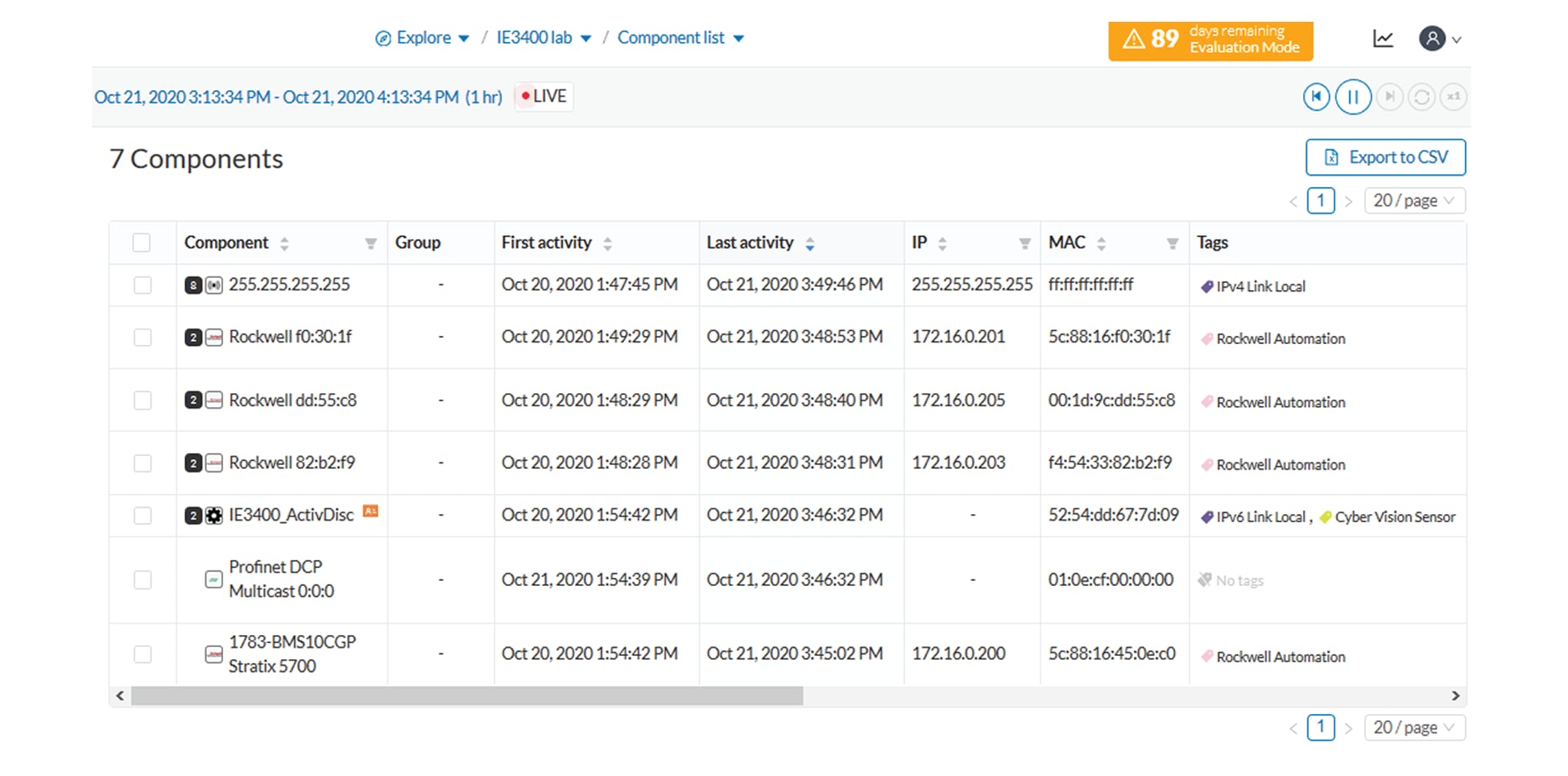Click the count badge 8 beside 255.255.255.255
This screenshot has width=1568, height=776.
click(x=193, y=285)
